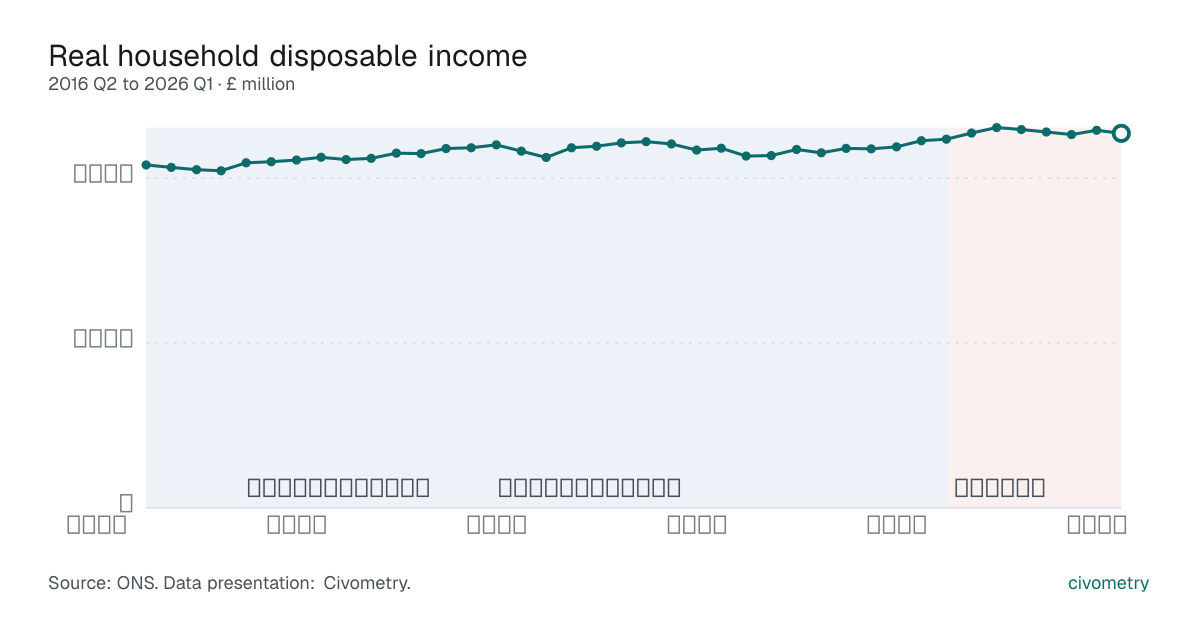Click the leftmost x-axis tick label
This screenshot has height=630, width=1200.
pos(97,525)
